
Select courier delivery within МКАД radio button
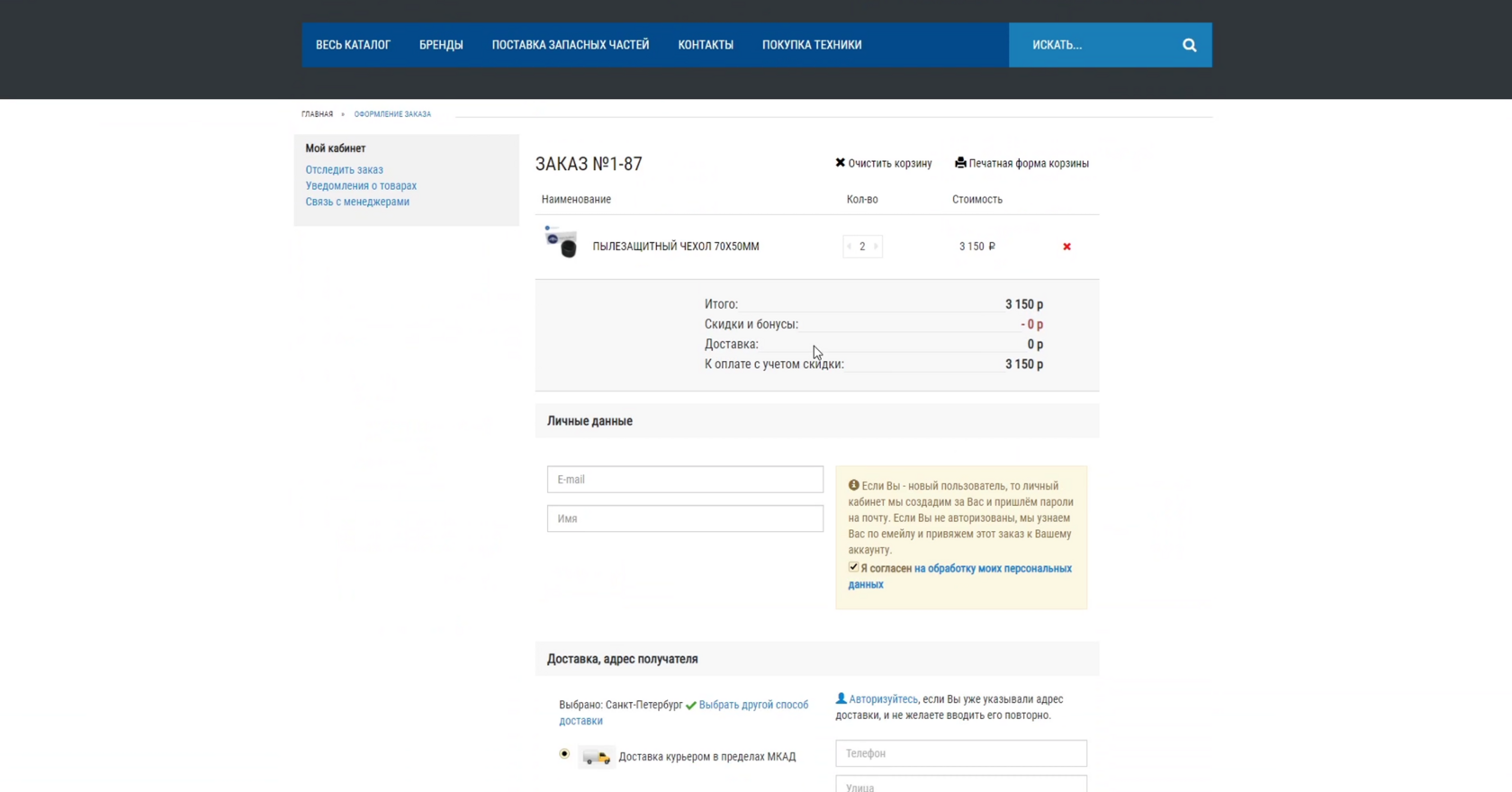(564, 753)
